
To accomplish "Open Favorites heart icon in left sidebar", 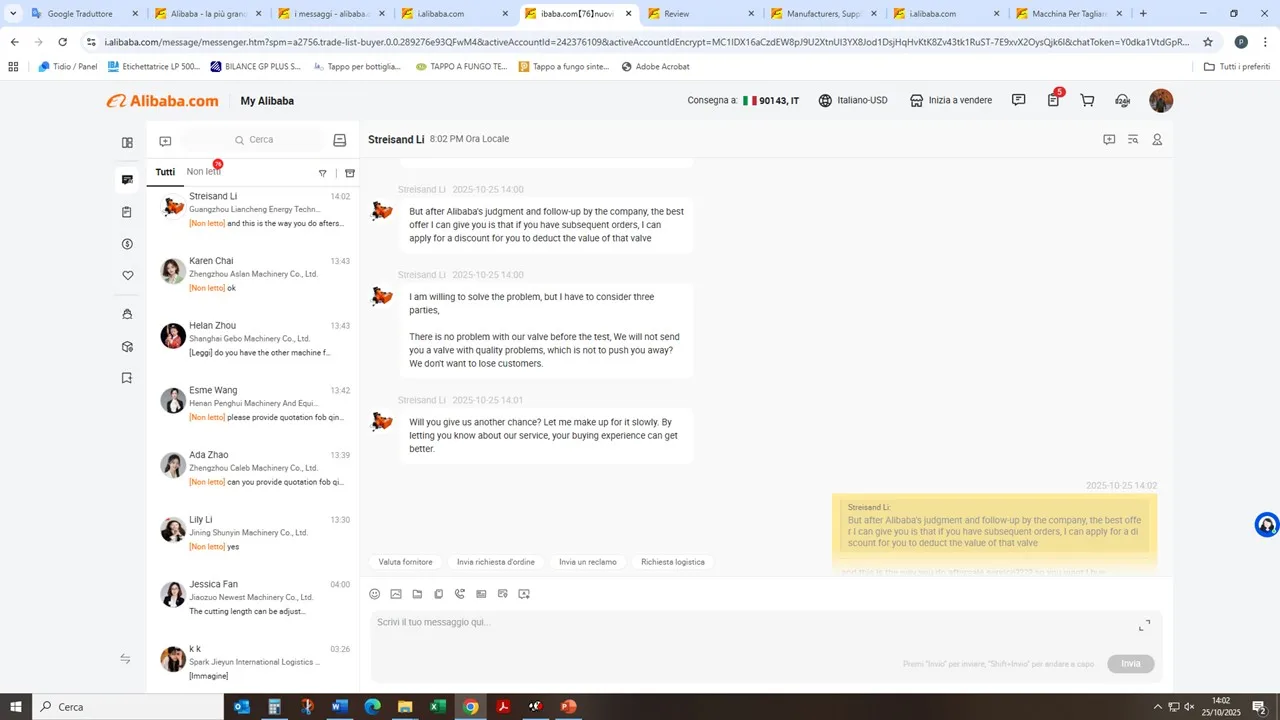I will click(127, 276).
